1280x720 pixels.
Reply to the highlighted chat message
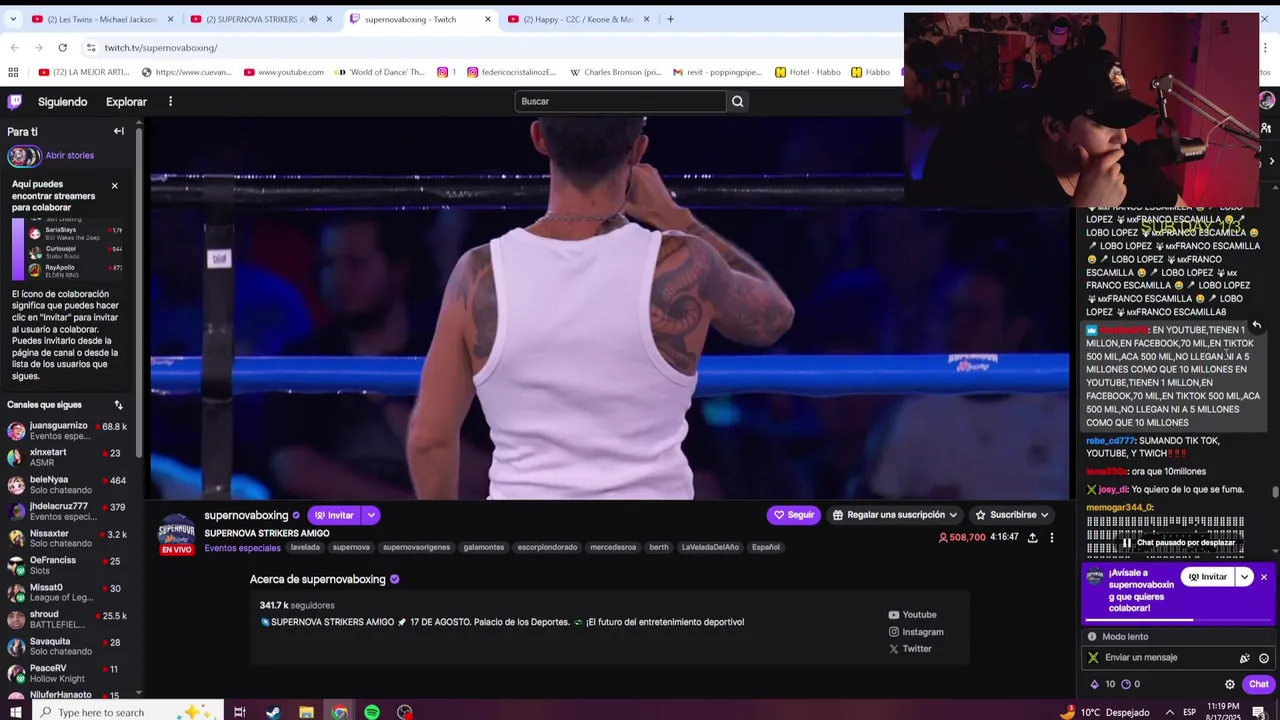1256,326
